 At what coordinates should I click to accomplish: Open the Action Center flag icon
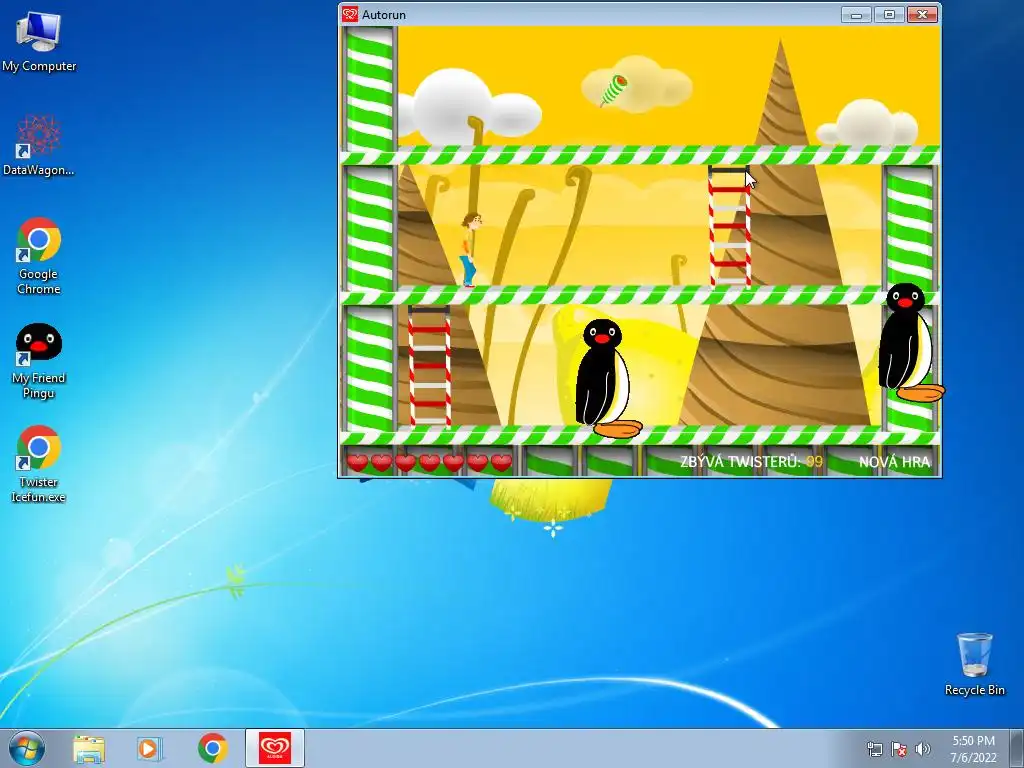[x=899, y=749]
